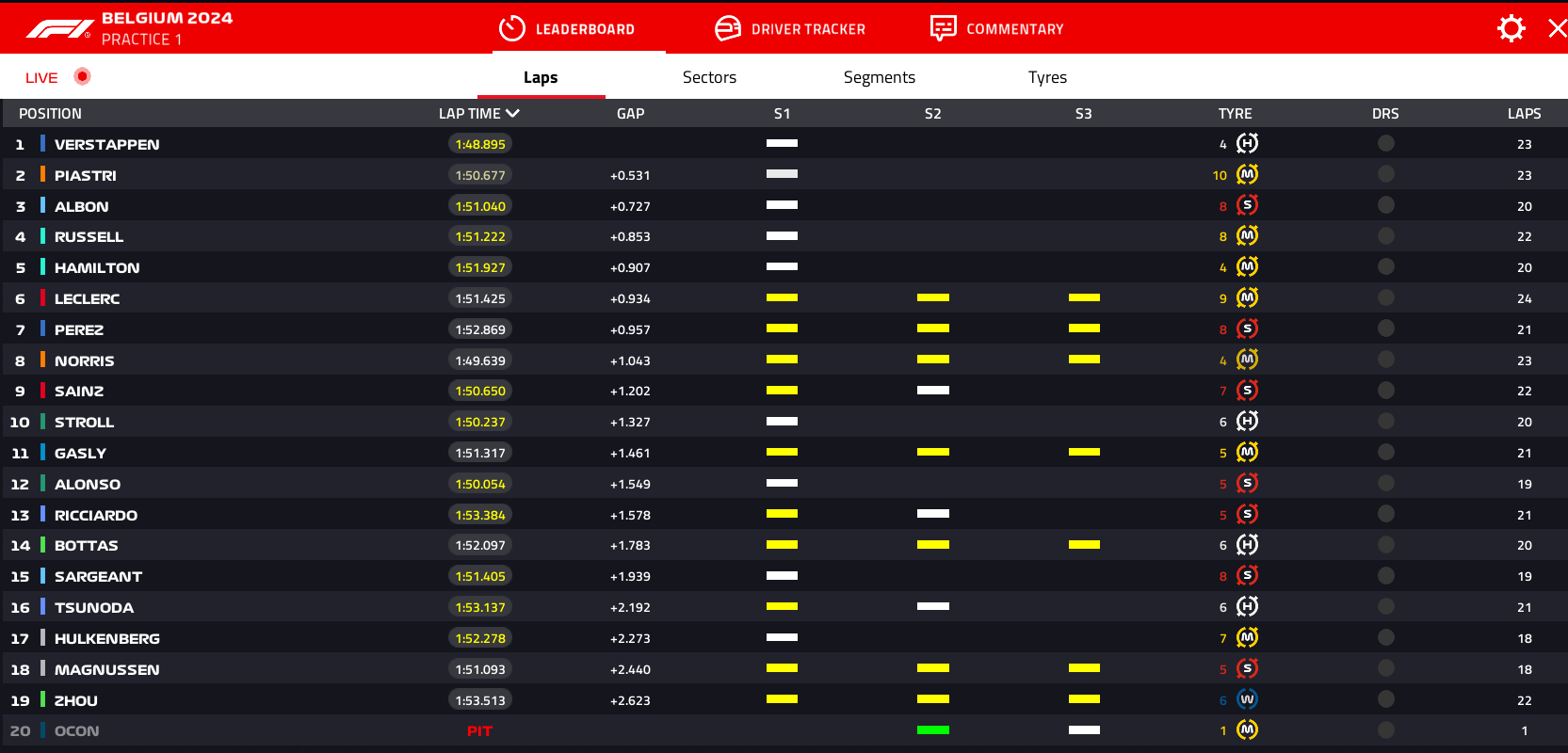
Task: Sort by the LAP TIME dropdown arrow
Action: [x=512, y=113]
